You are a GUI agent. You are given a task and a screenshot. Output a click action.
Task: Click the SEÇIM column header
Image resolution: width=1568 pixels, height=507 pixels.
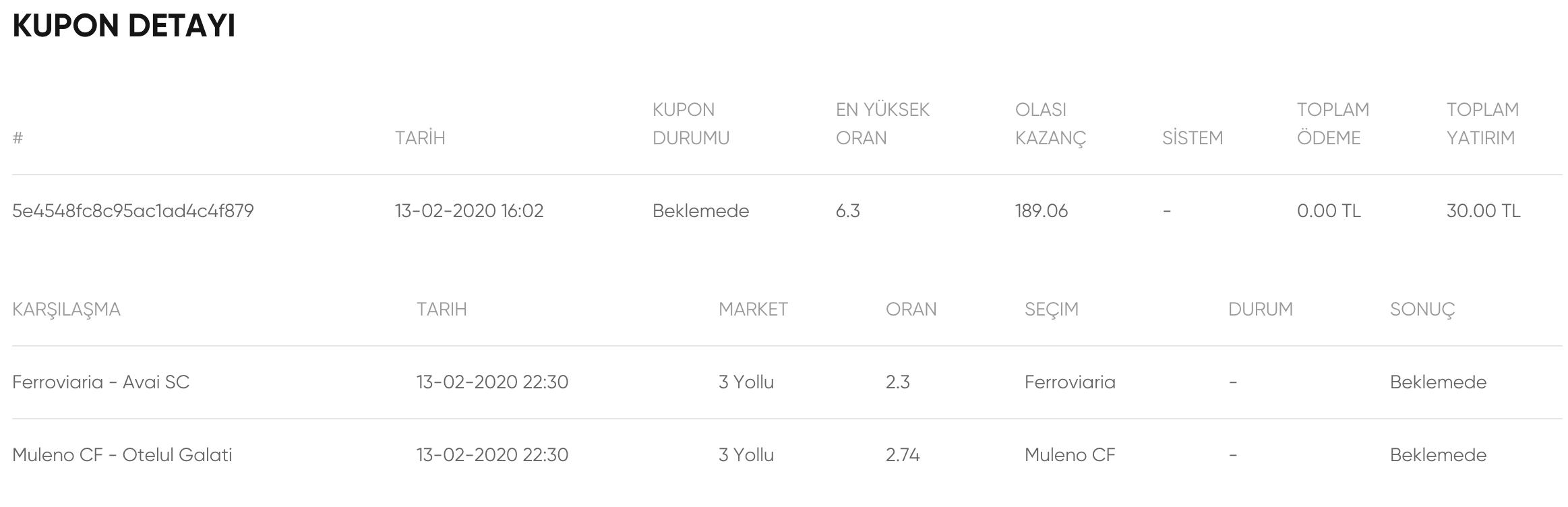[x=1052, y=309]
